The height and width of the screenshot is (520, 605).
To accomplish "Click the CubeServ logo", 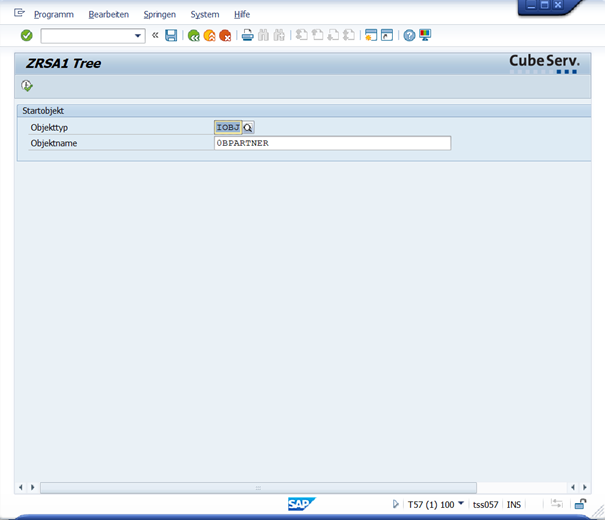I will tap(544, 63).
